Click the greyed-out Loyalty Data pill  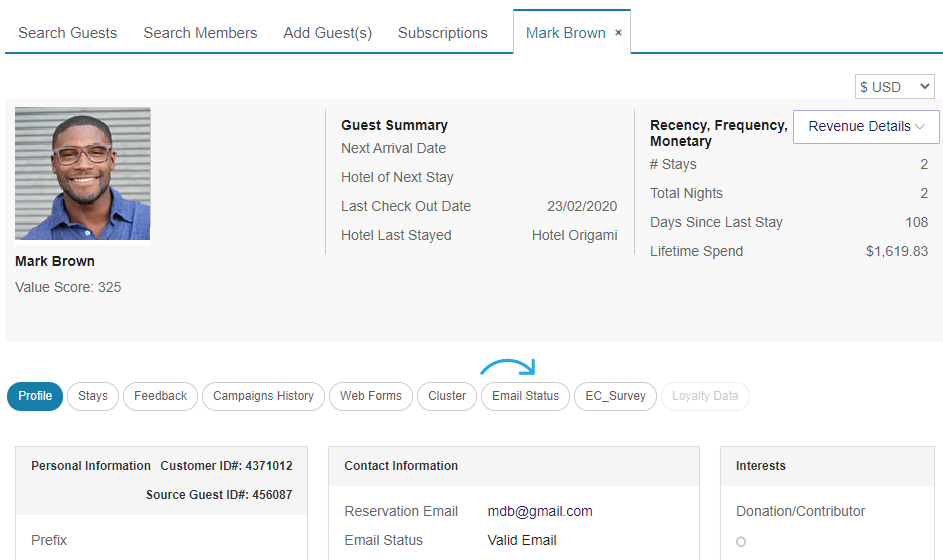(x=705, y=396)
